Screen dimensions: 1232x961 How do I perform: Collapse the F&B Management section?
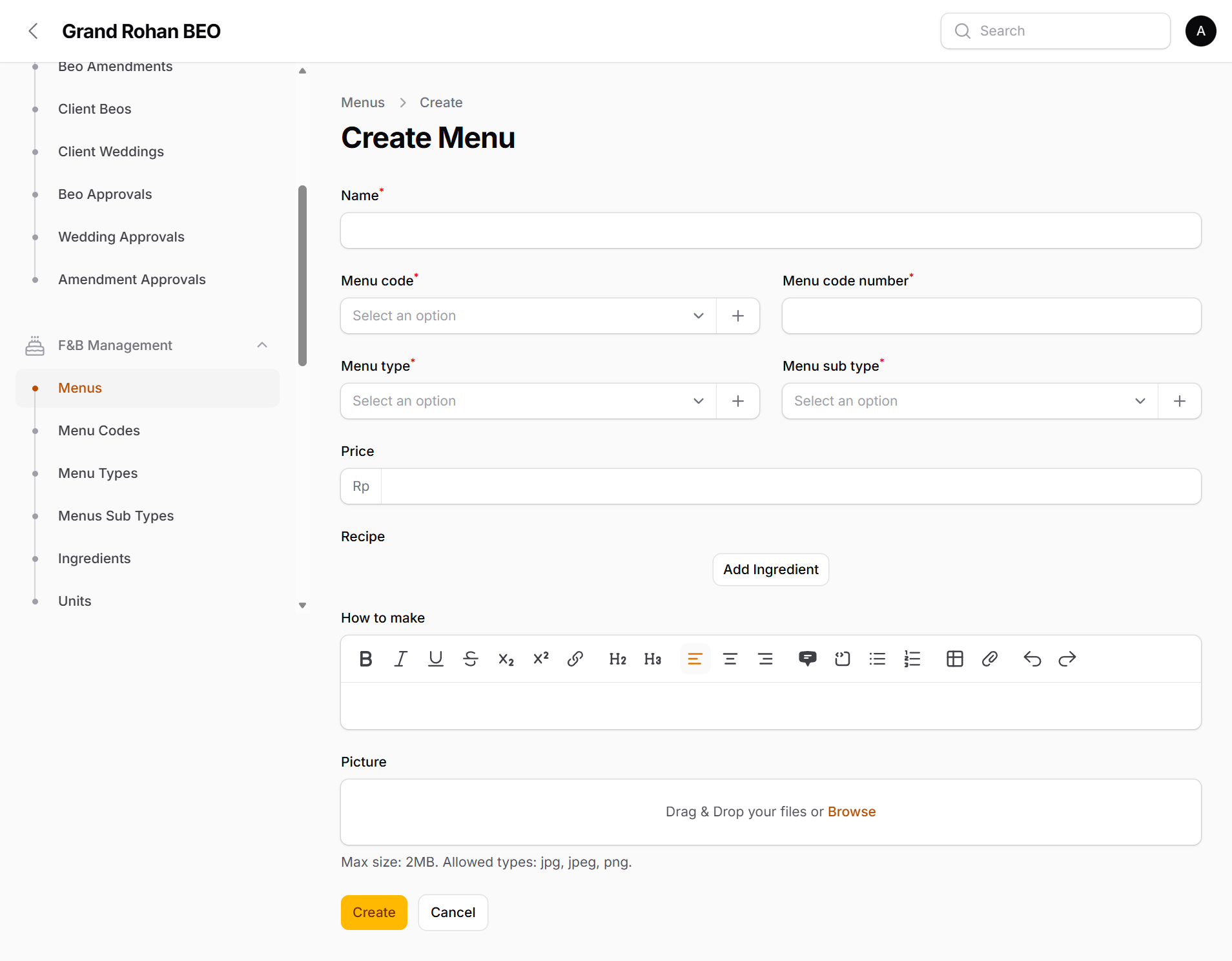(x=262, y=346)
